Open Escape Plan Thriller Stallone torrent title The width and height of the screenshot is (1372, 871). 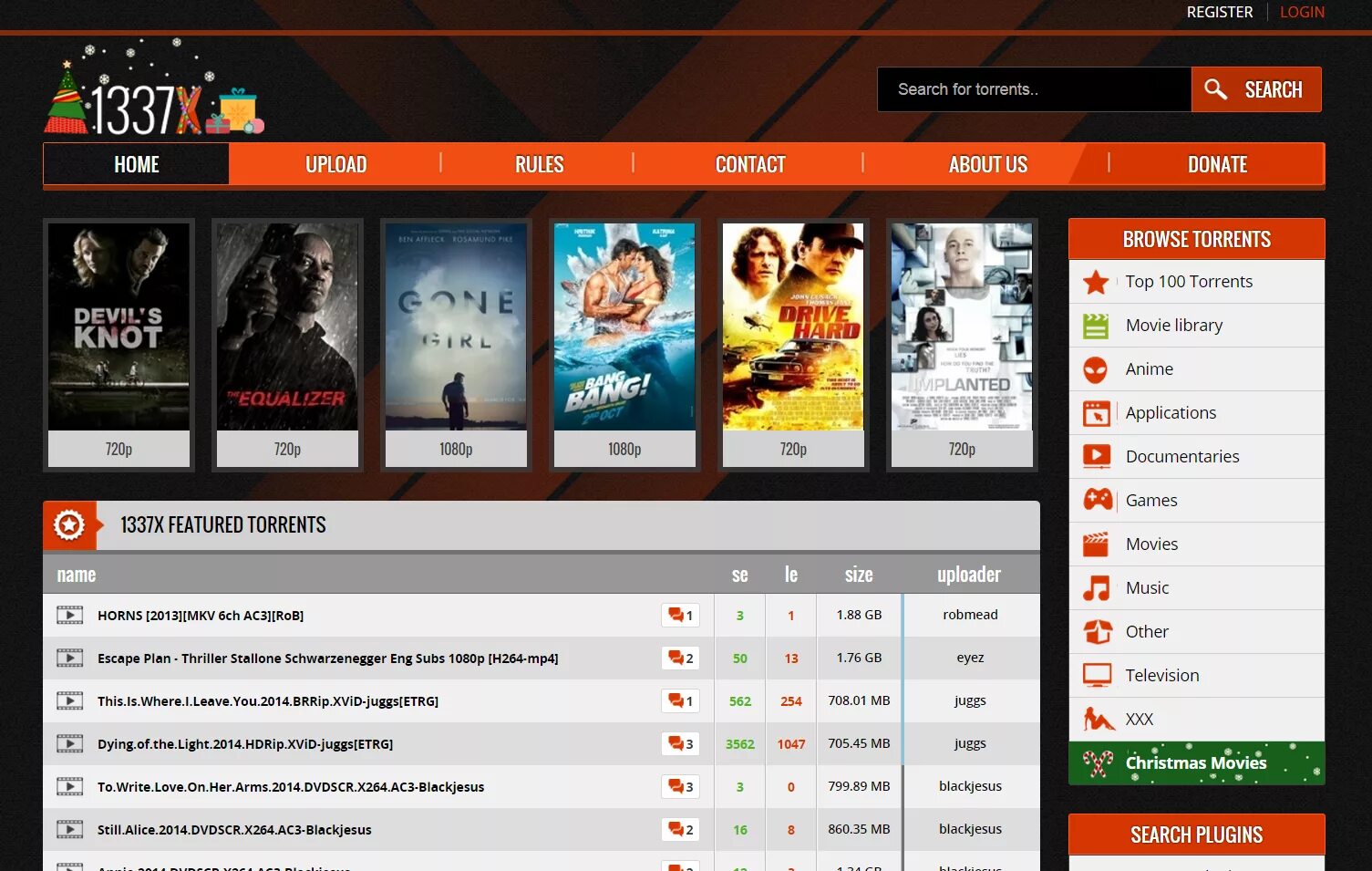[327, 658]
